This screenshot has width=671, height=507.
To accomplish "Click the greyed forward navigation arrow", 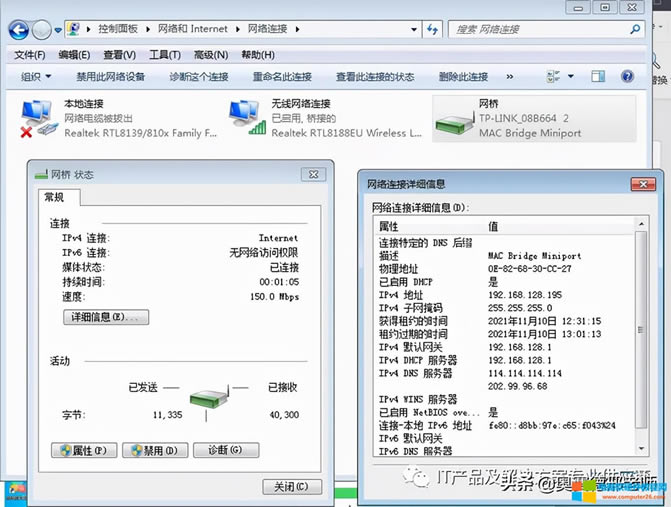I will click(42, 30).
